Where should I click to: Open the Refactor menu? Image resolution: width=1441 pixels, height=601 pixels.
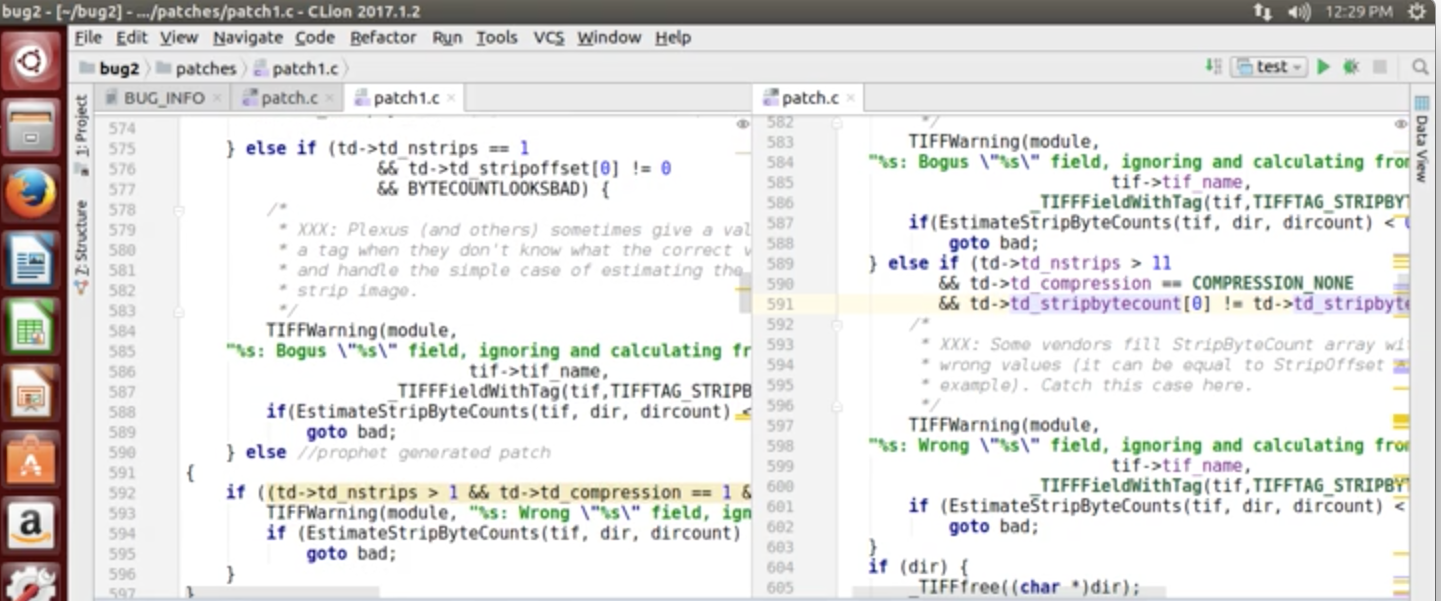click(382, 37)
